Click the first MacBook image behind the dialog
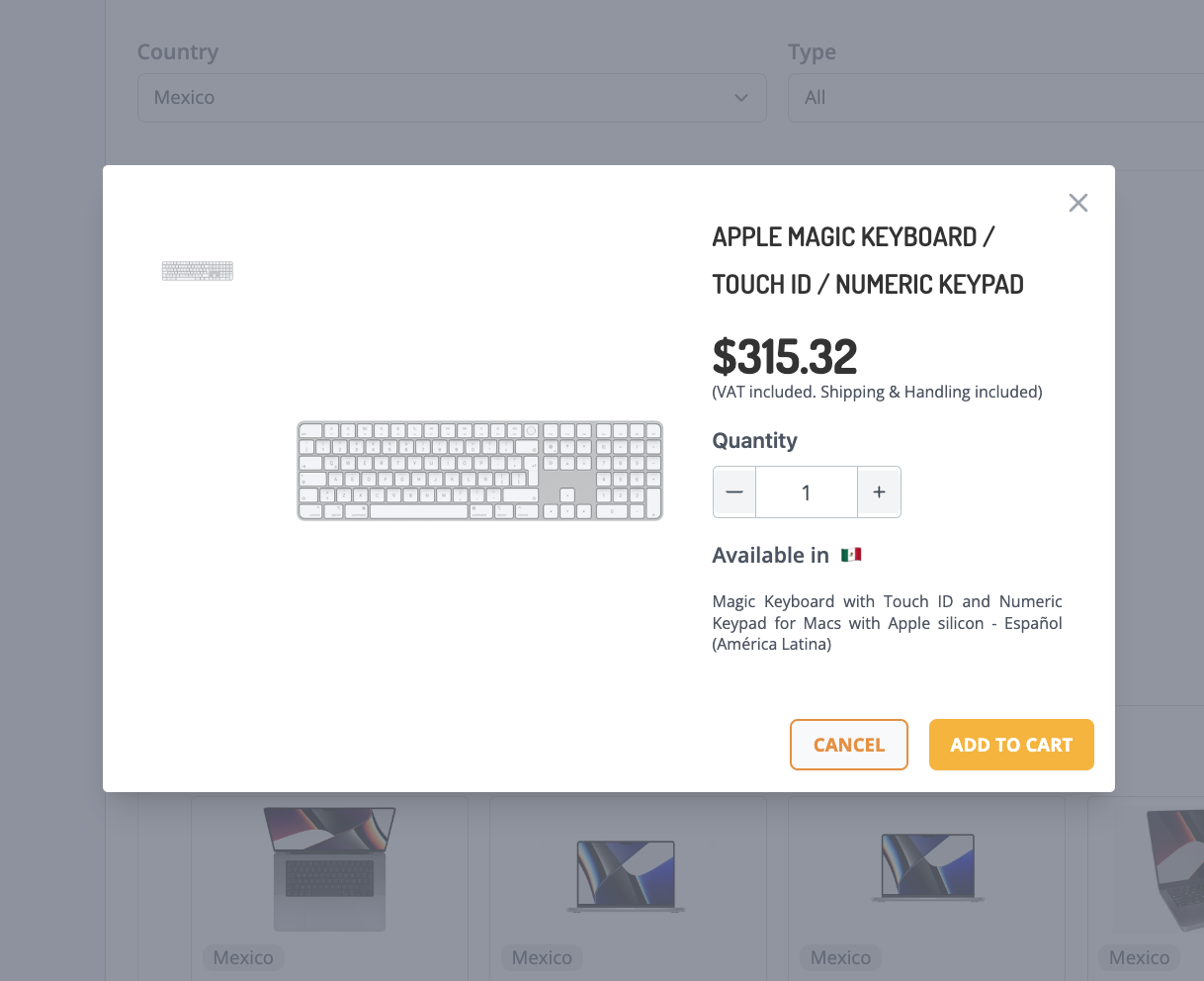 point(329,868)
